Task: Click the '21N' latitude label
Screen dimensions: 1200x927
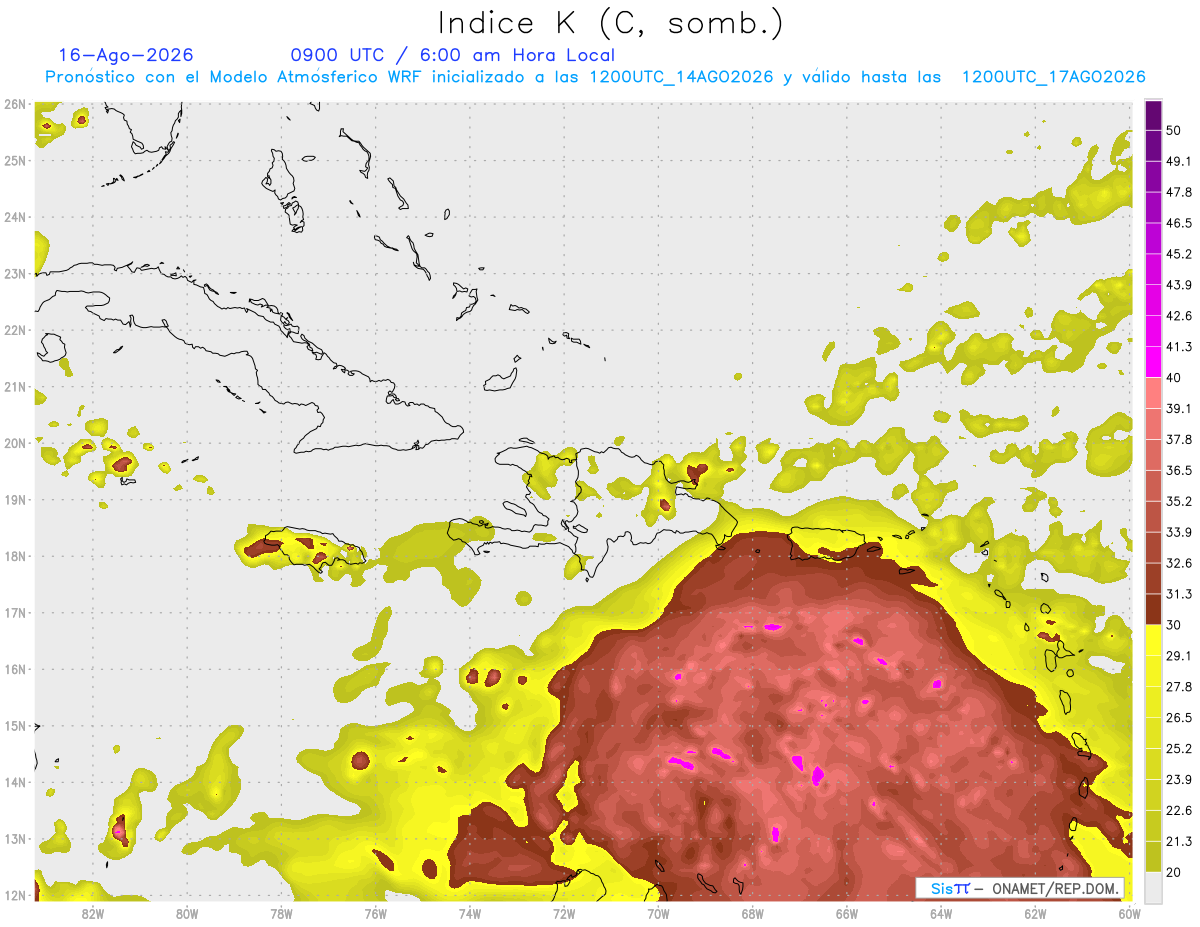Action: 15,386
